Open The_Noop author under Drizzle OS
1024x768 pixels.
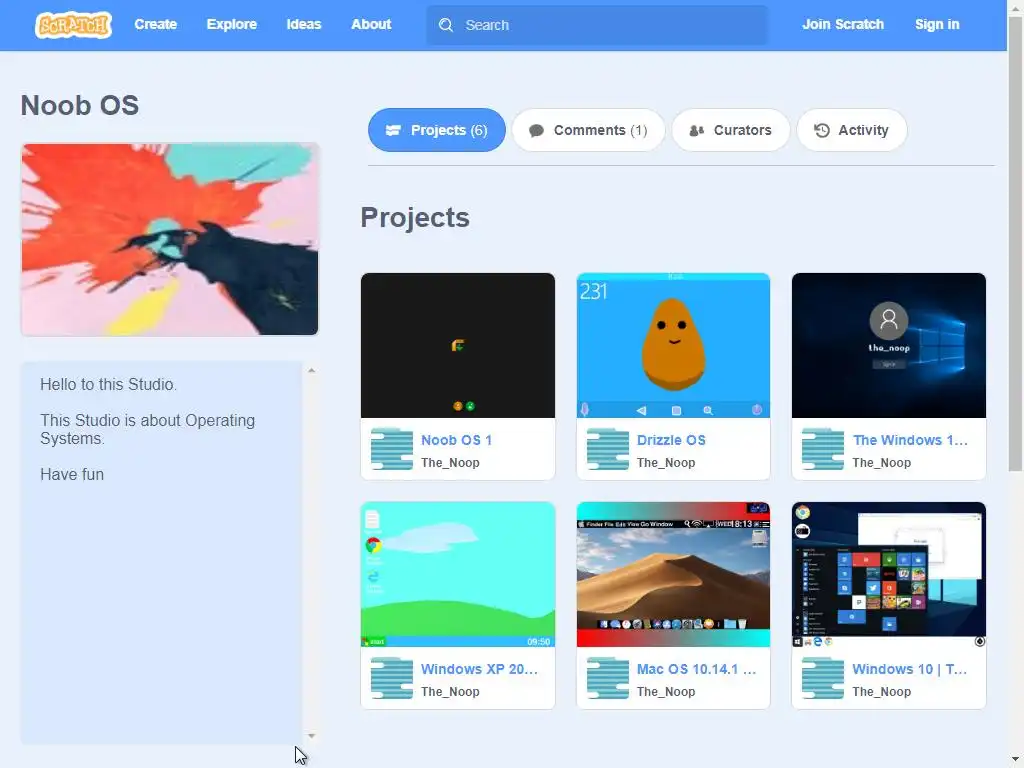(665, 462)
